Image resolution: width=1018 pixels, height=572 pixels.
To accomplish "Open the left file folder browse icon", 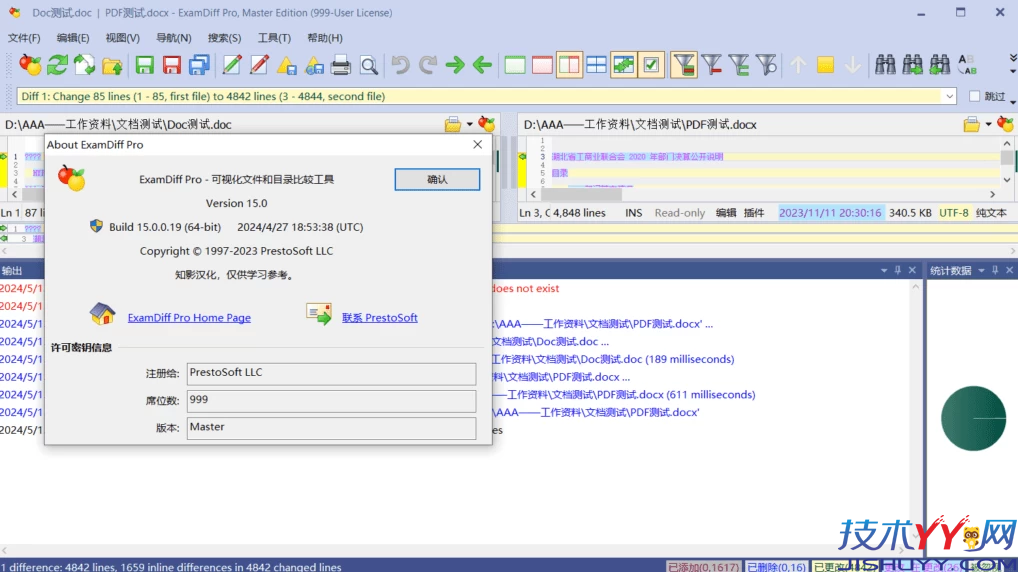I will 453,124.
